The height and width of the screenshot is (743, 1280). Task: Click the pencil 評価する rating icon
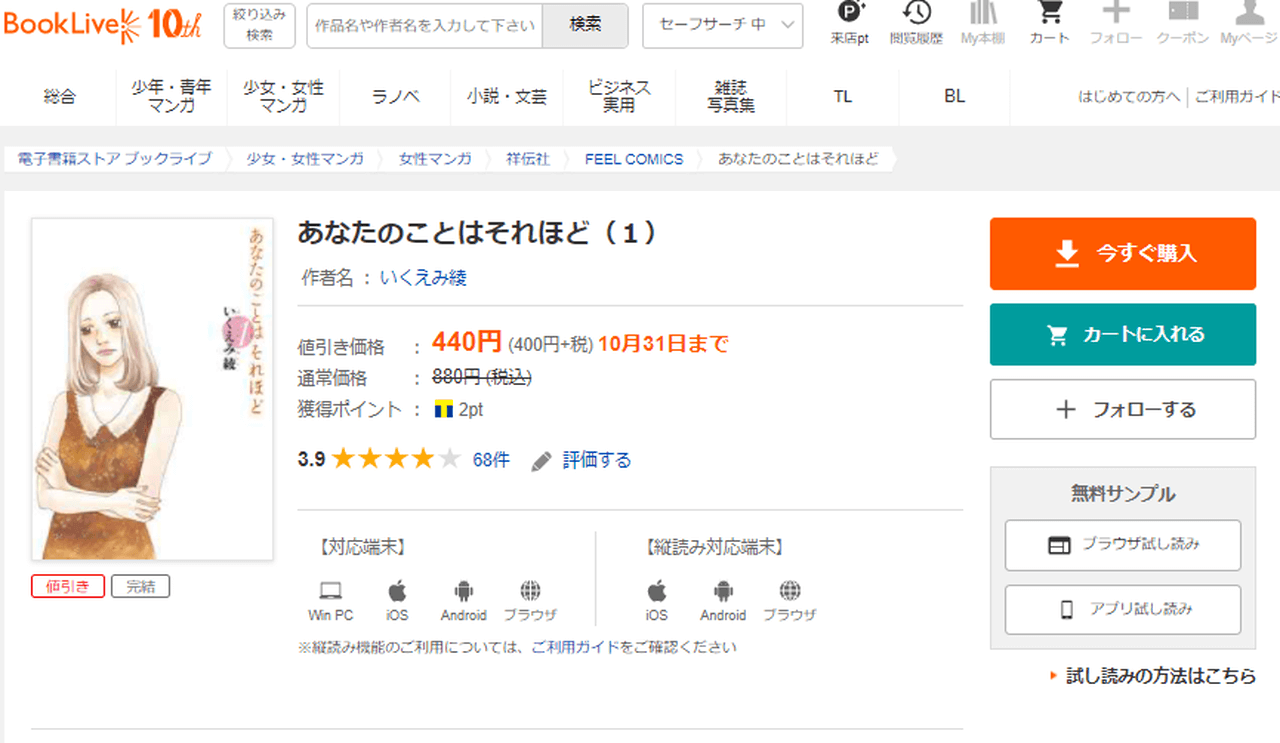click(x=541, y=461)
